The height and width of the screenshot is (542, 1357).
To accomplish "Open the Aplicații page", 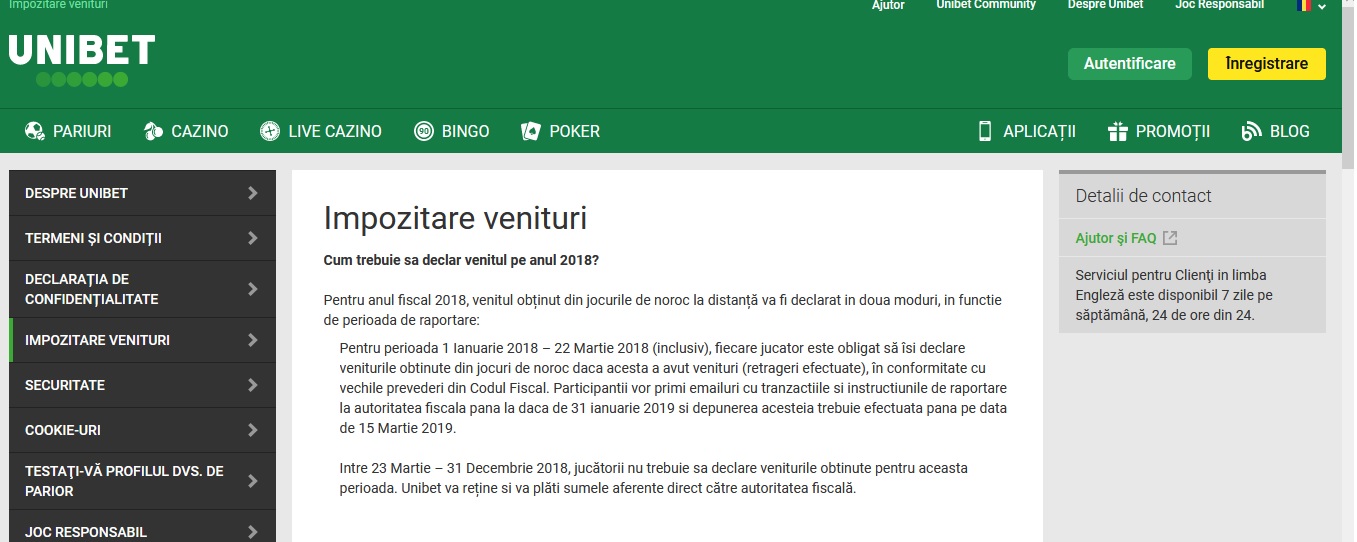I will pyautogui.click(x=1027, y=131).
